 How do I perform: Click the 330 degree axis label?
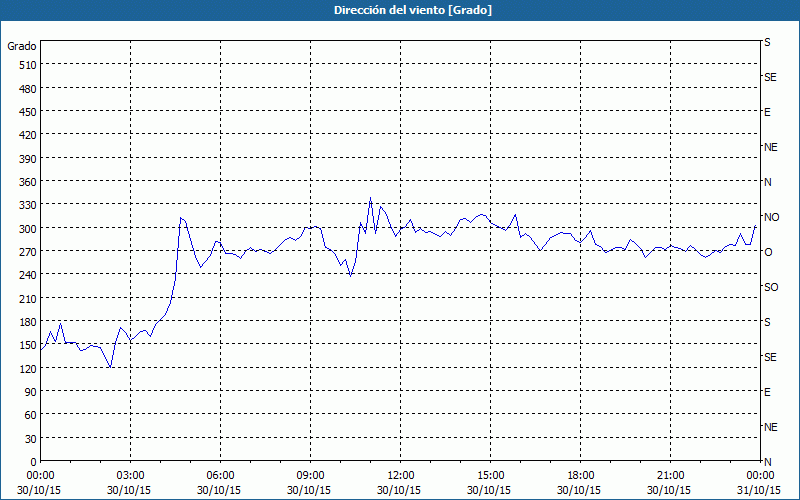pos(28,205)
